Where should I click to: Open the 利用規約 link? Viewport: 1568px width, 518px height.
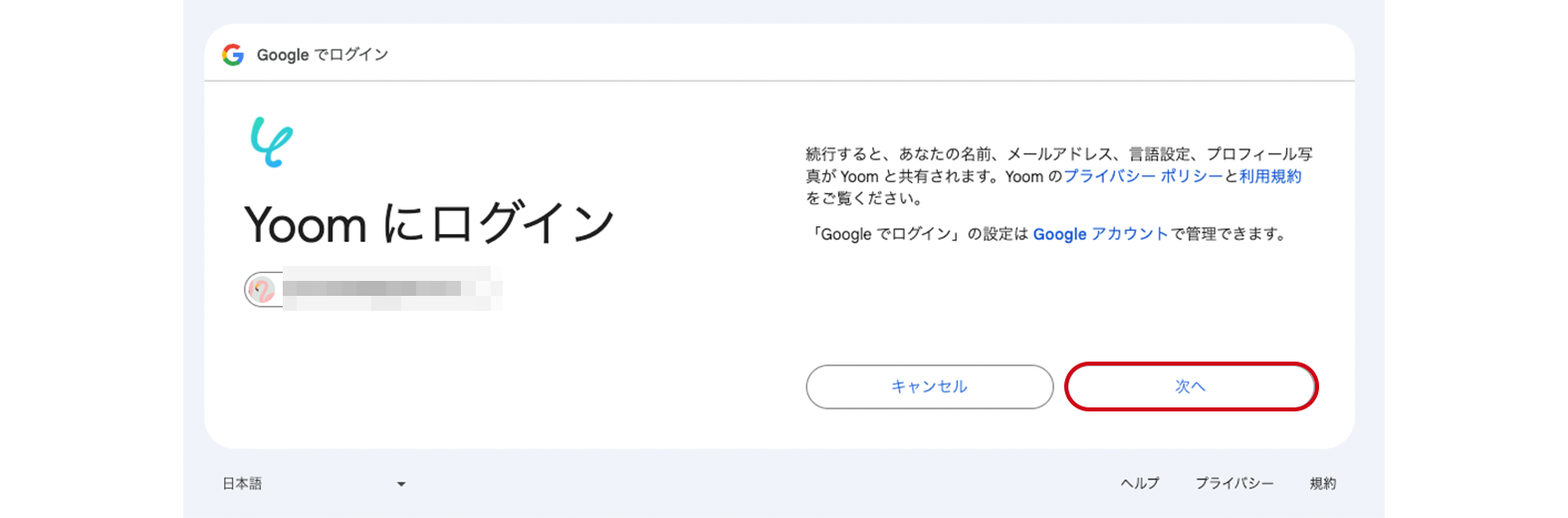click(x=1270, y=176)
